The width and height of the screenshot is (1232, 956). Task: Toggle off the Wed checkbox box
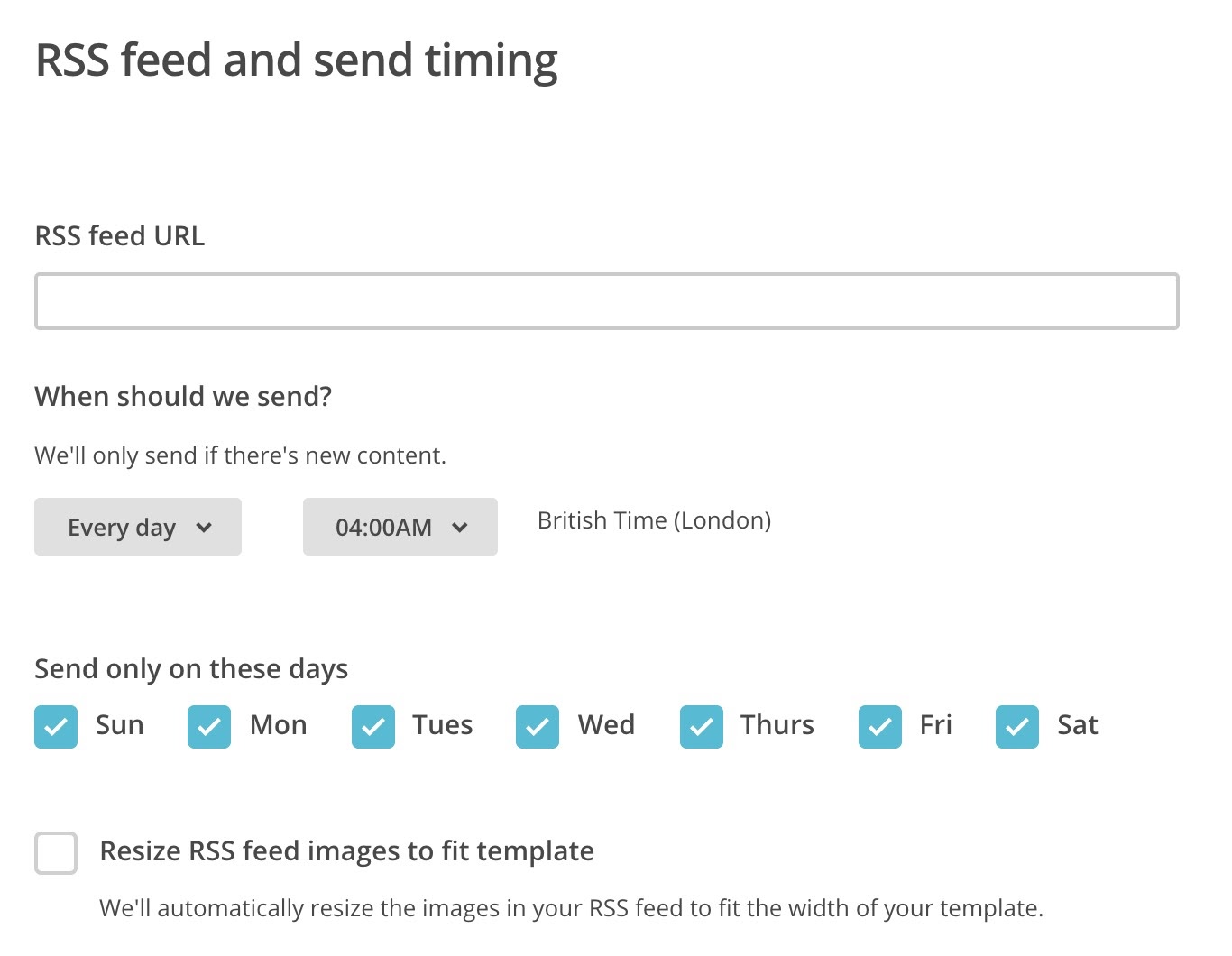[x=538, y=727]
